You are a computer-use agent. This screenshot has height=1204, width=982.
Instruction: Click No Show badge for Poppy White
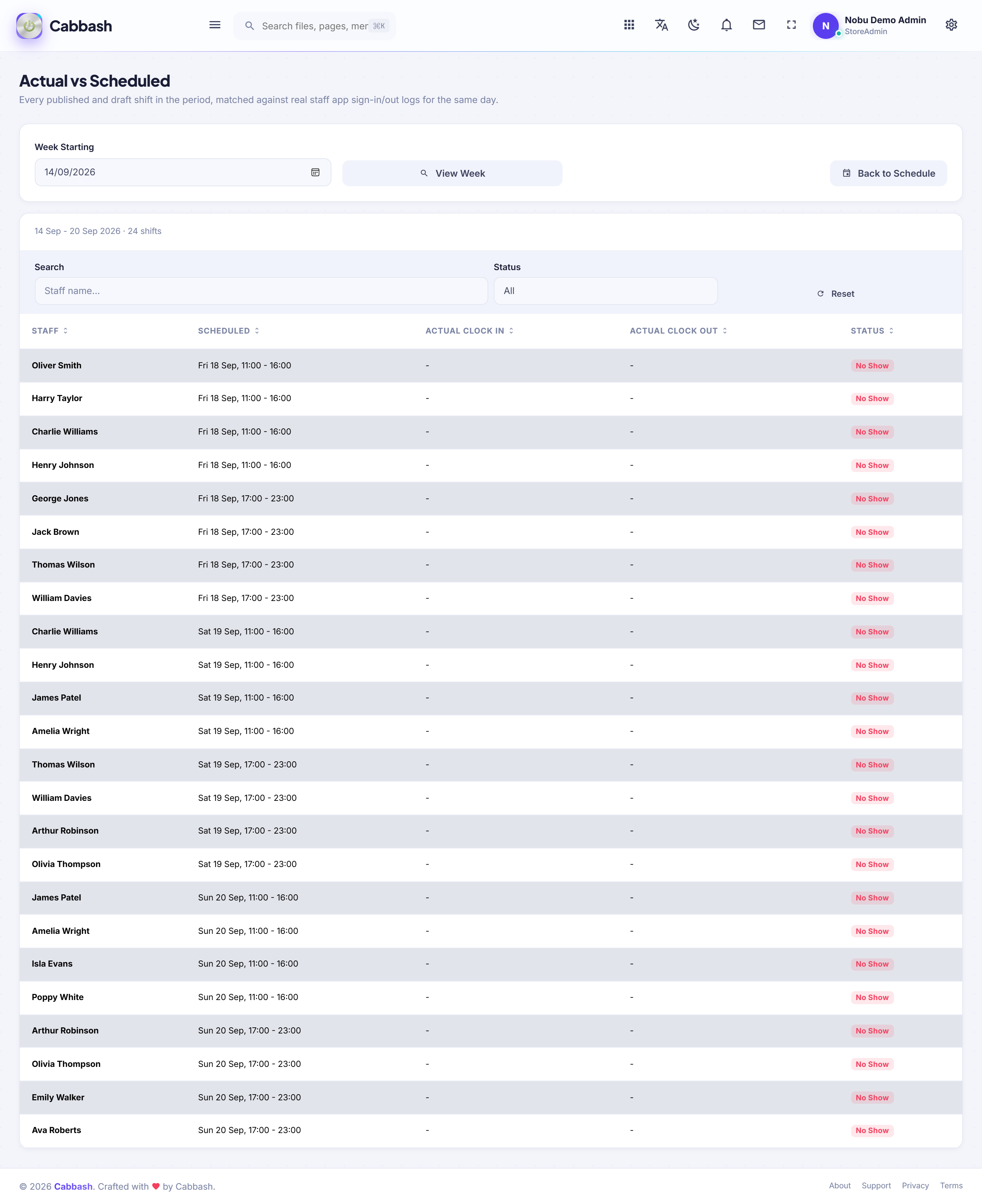pyautogui.click(x=872, y=998)
